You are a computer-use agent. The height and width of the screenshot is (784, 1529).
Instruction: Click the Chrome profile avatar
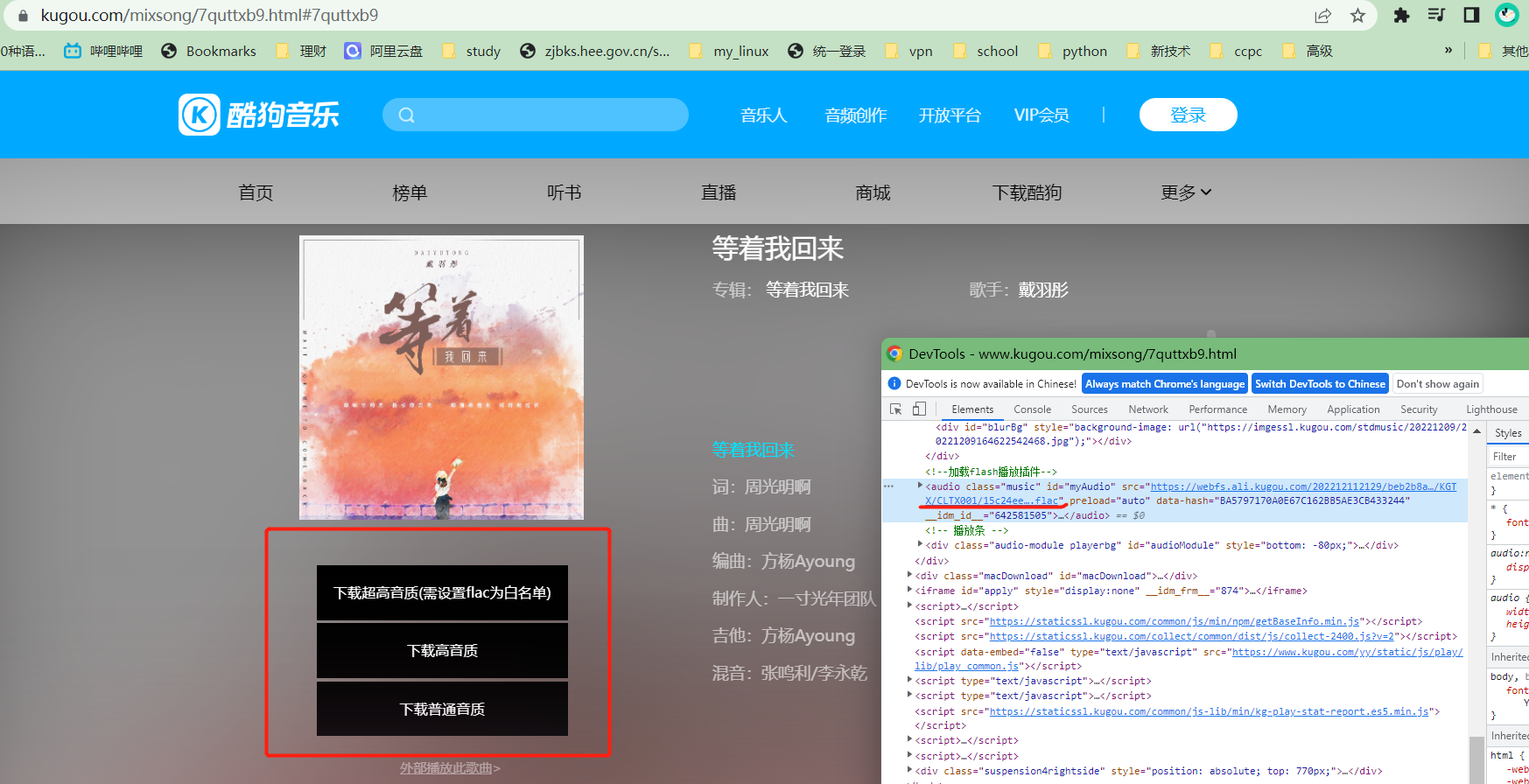pyautogui.click(x=1507, y=15)
